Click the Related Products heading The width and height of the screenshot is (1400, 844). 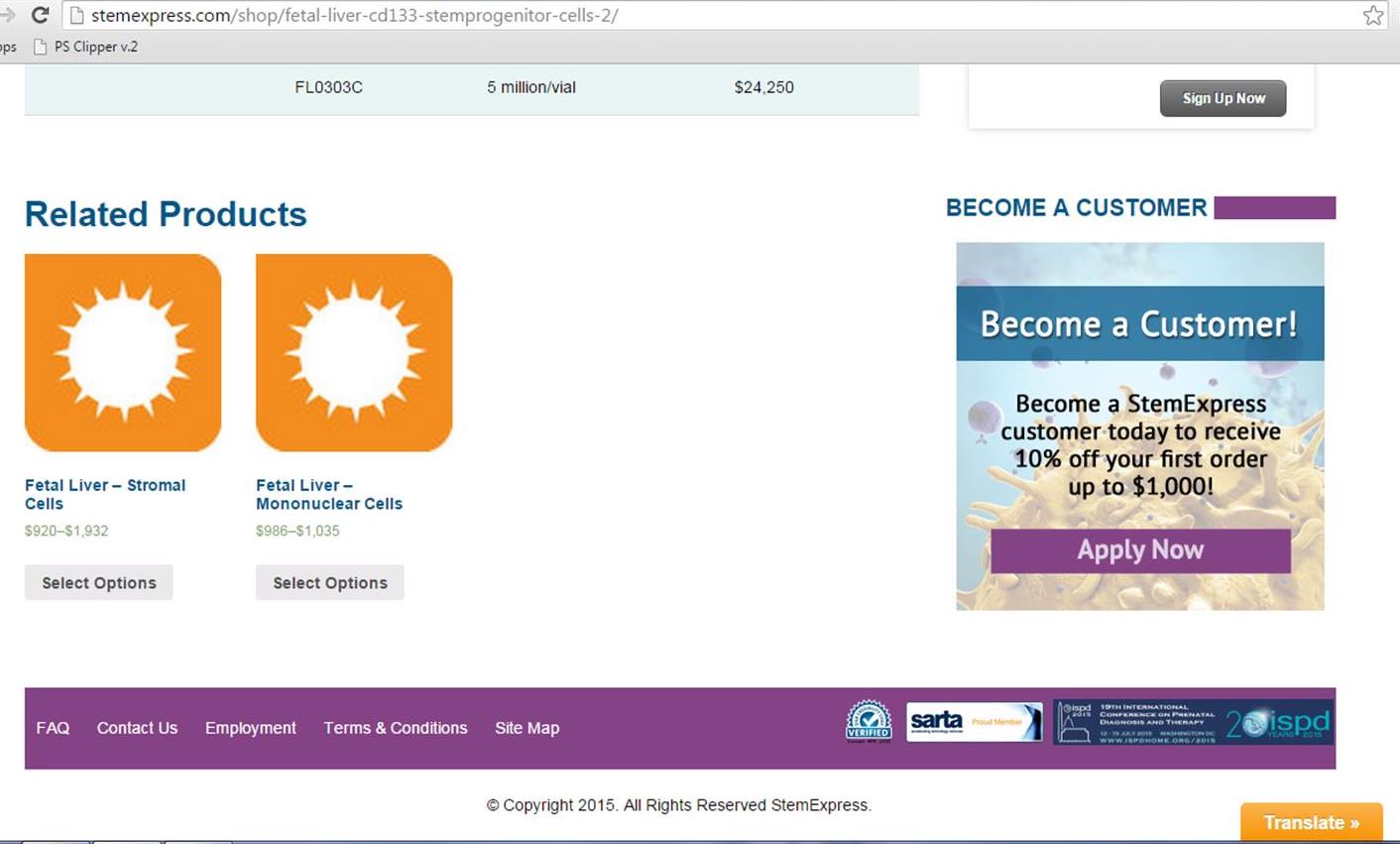coord(166,214)
